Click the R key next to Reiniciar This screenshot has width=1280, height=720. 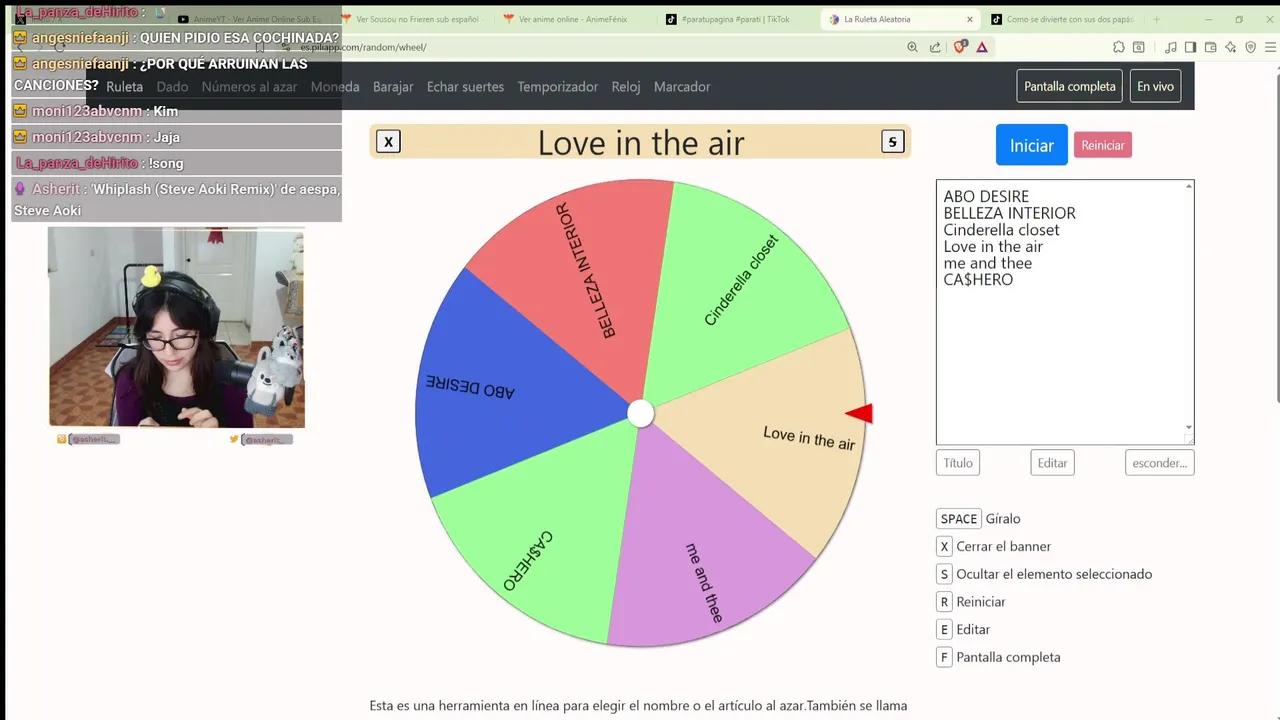pos(944,602)
